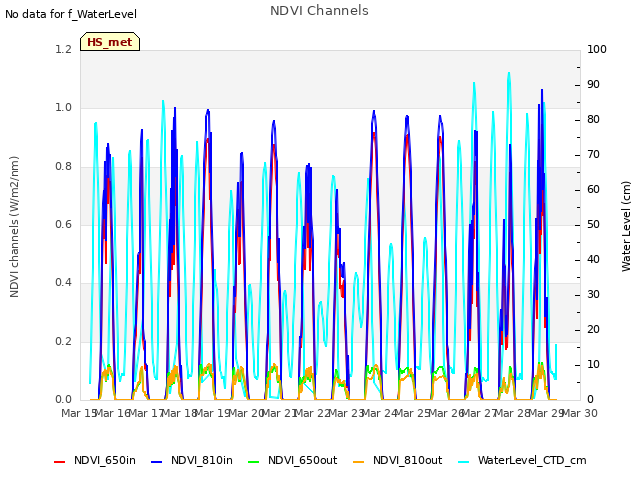Click the 80 tick on right axis
Viewport: 640px width, 480px height.
[593, 120]
